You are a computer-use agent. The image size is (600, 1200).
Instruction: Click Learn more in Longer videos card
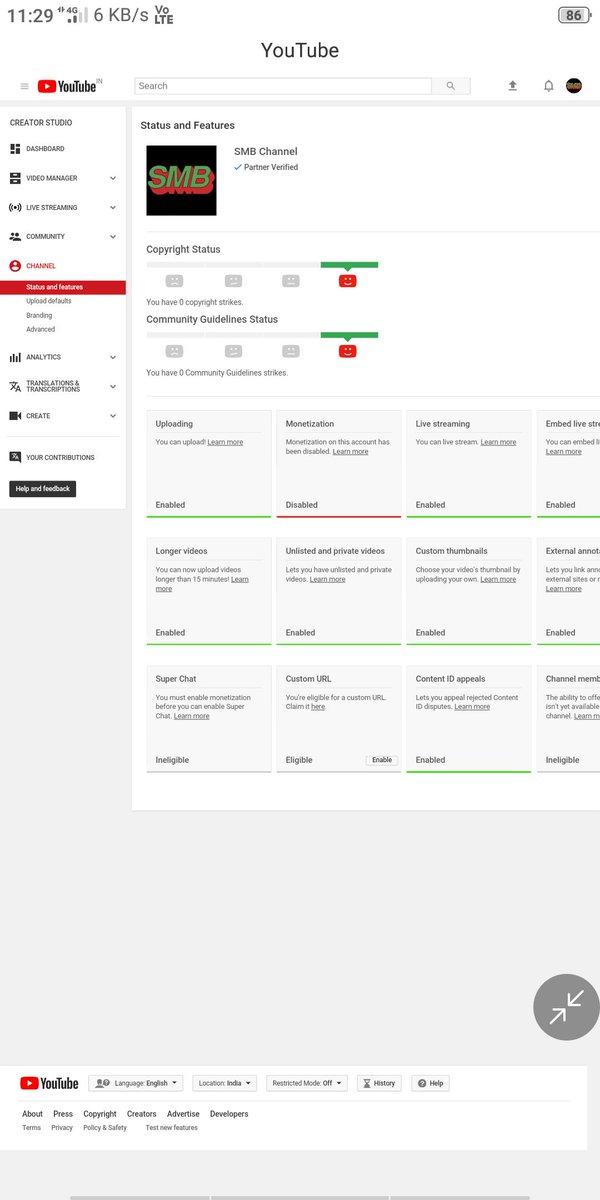(203, 584)
